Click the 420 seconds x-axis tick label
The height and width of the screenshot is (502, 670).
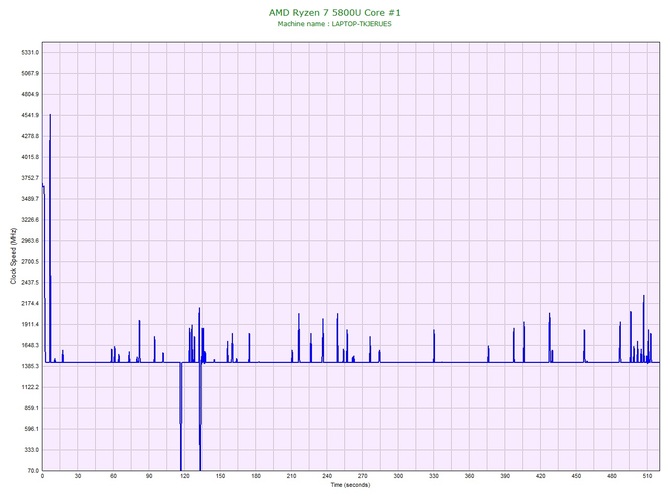[x=541, y=476]
